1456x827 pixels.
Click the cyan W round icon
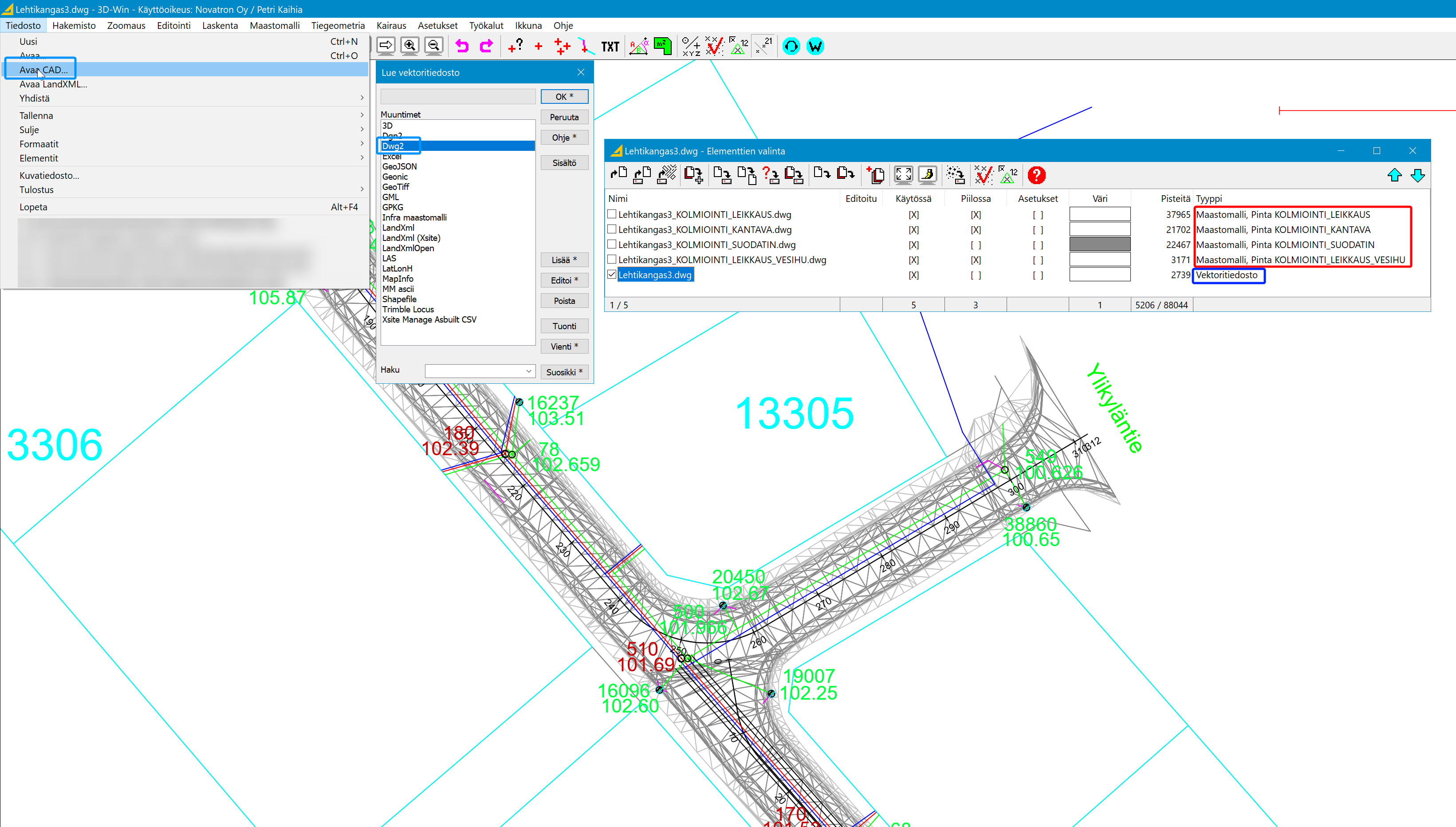[x=815, y=46]
